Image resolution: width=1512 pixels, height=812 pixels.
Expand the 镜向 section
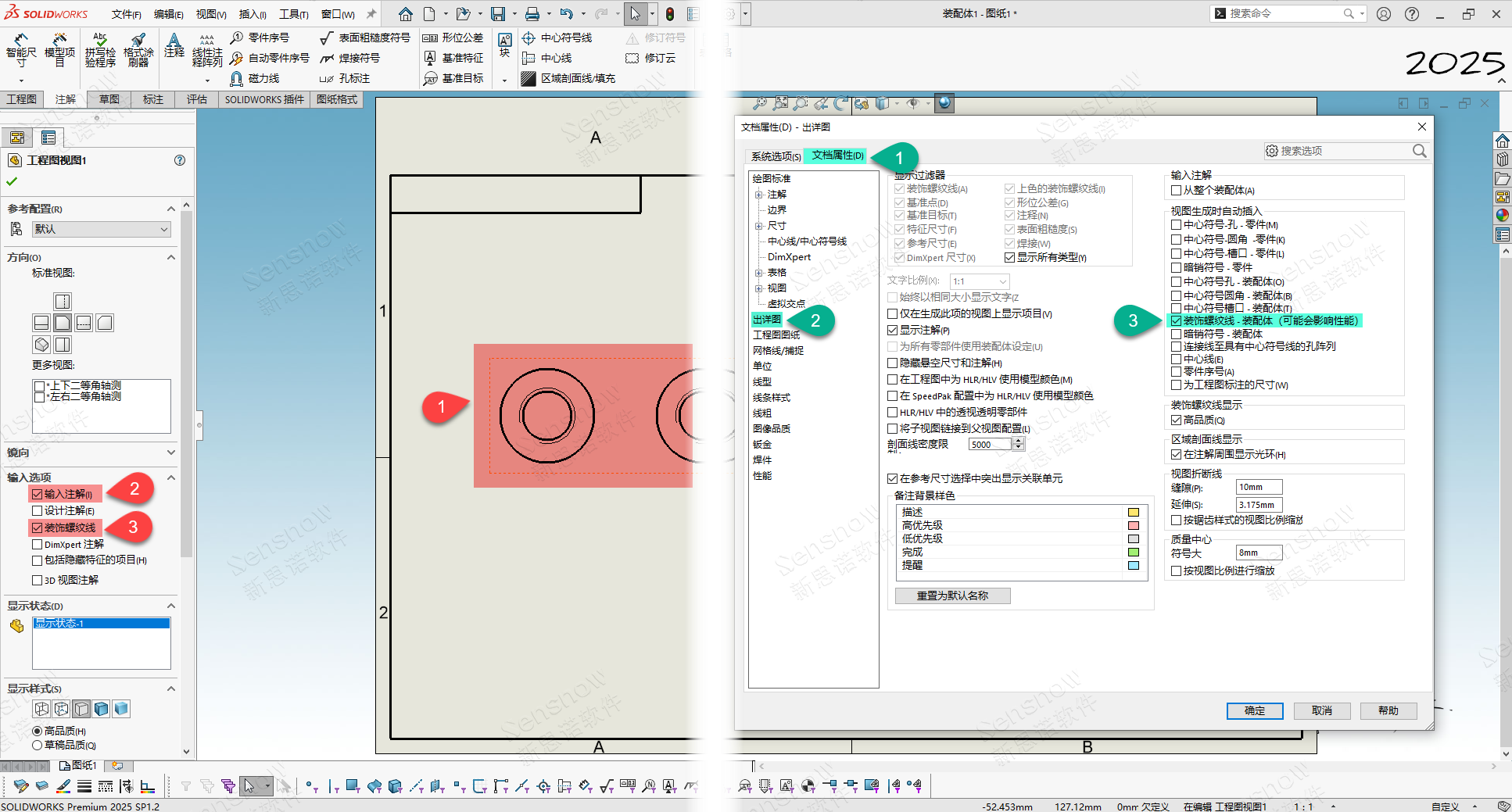click(170, 453)
